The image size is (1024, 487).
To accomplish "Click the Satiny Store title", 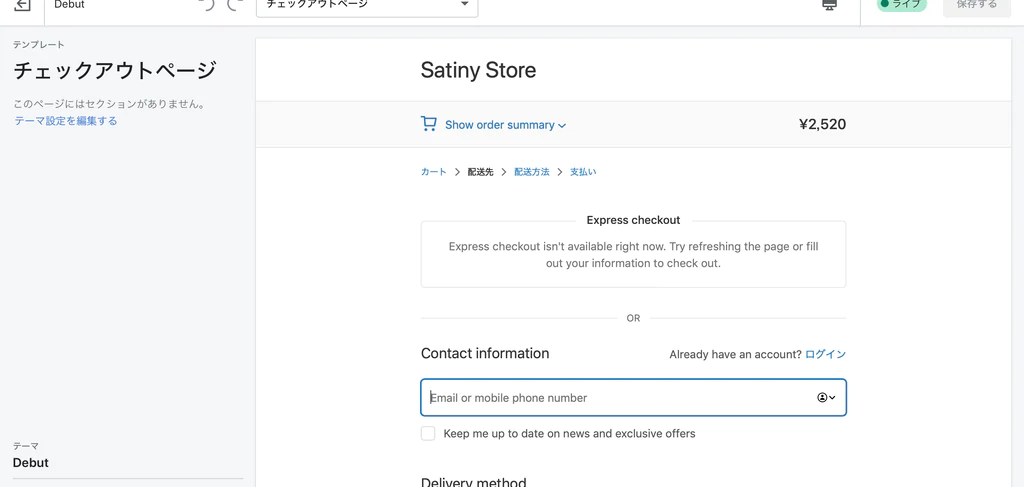I will (x=478, y=70).
